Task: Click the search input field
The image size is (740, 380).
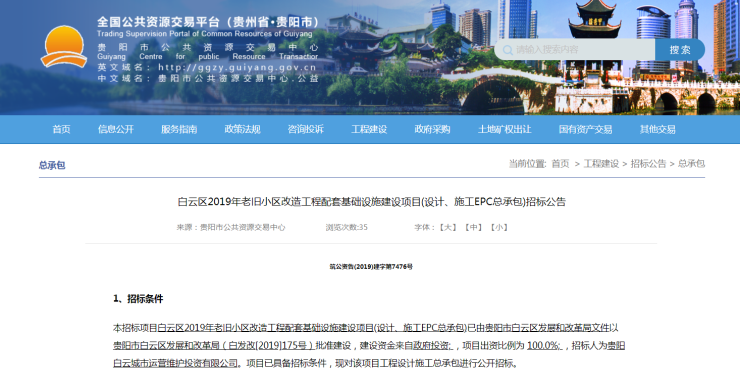Action: [574, 50]
